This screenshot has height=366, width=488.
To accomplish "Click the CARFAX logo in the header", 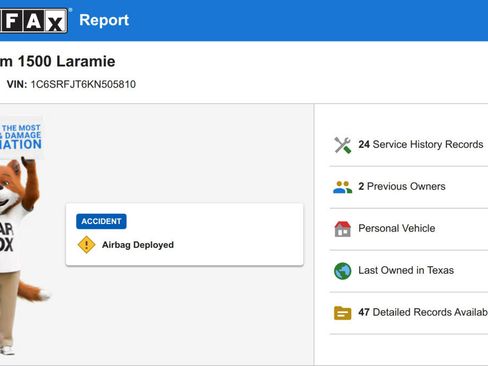I will pos(33,21).
